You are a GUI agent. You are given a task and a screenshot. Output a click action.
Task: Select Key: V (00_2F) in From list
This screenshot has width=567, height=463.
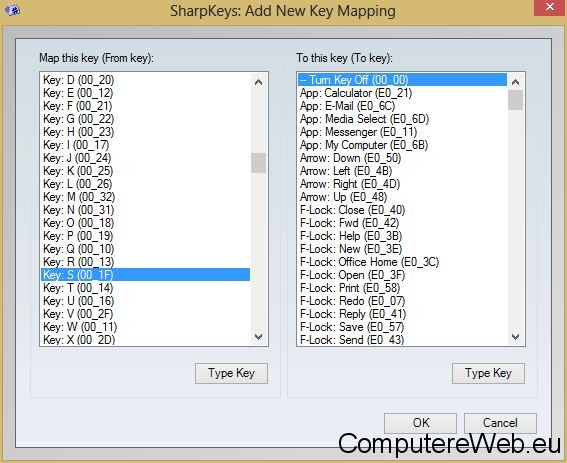pyautogui.click(x=145, y=314)
